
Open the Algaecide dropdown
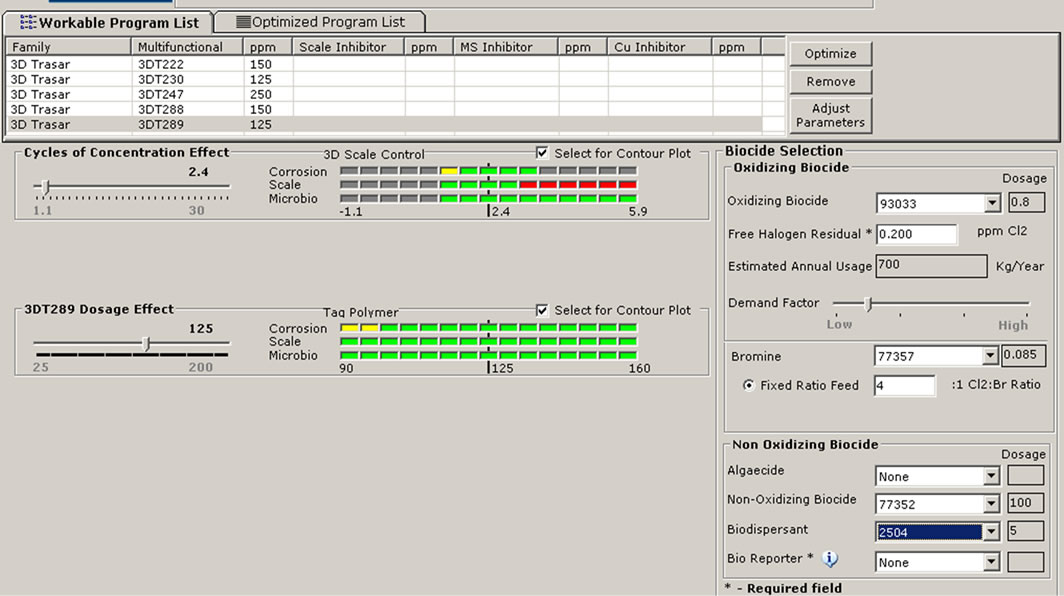pos(991,476)
